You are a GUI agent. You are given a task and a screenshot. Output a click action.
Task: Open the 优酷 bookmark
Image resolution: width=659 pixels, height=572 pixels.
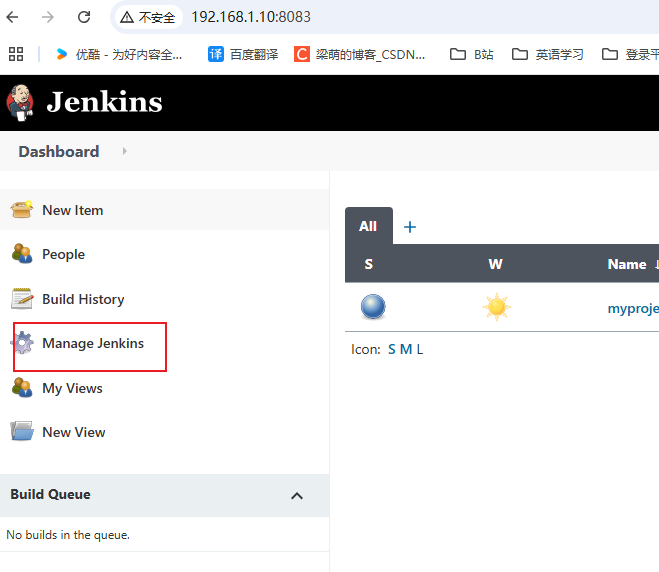(119, 54)
